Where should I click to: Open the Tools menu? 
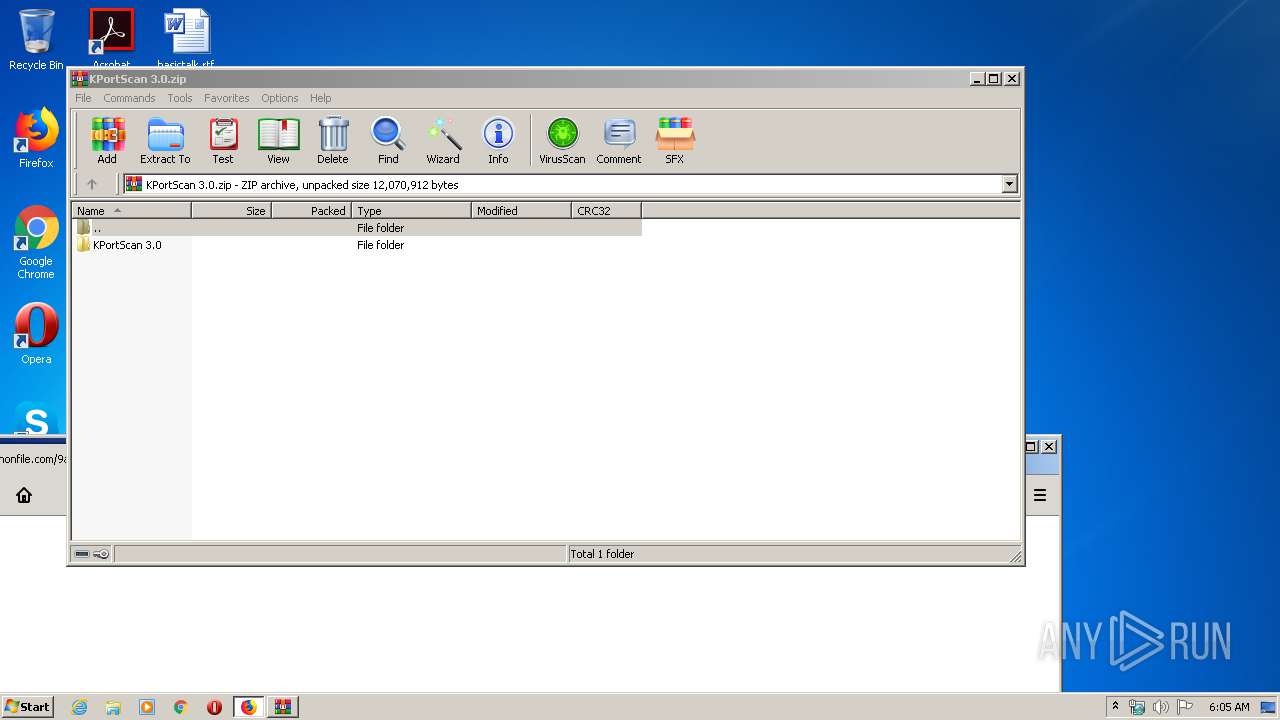point(180,98)
